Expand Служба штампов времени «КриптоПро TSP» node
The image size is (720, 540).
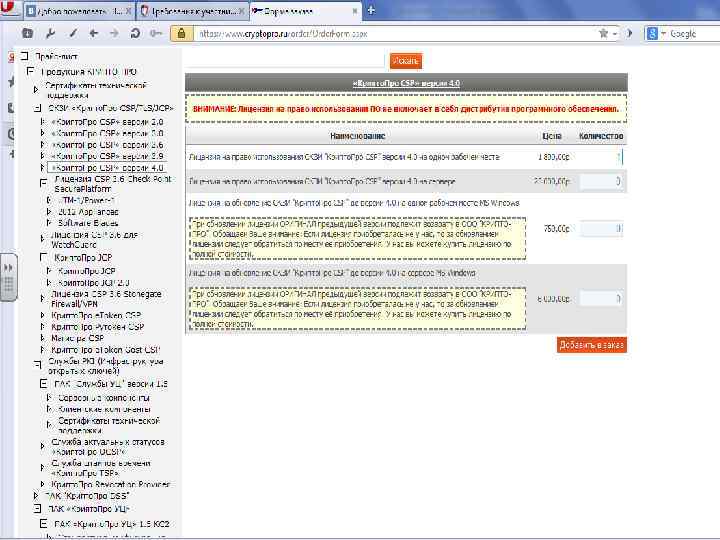point(42,467)
